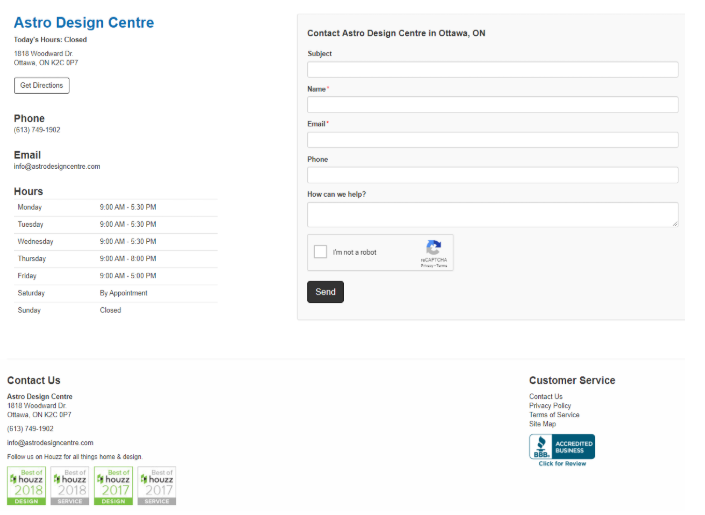Focus the Email input field in form
This screenshot has width=705, height=515.
coord(493,140)
